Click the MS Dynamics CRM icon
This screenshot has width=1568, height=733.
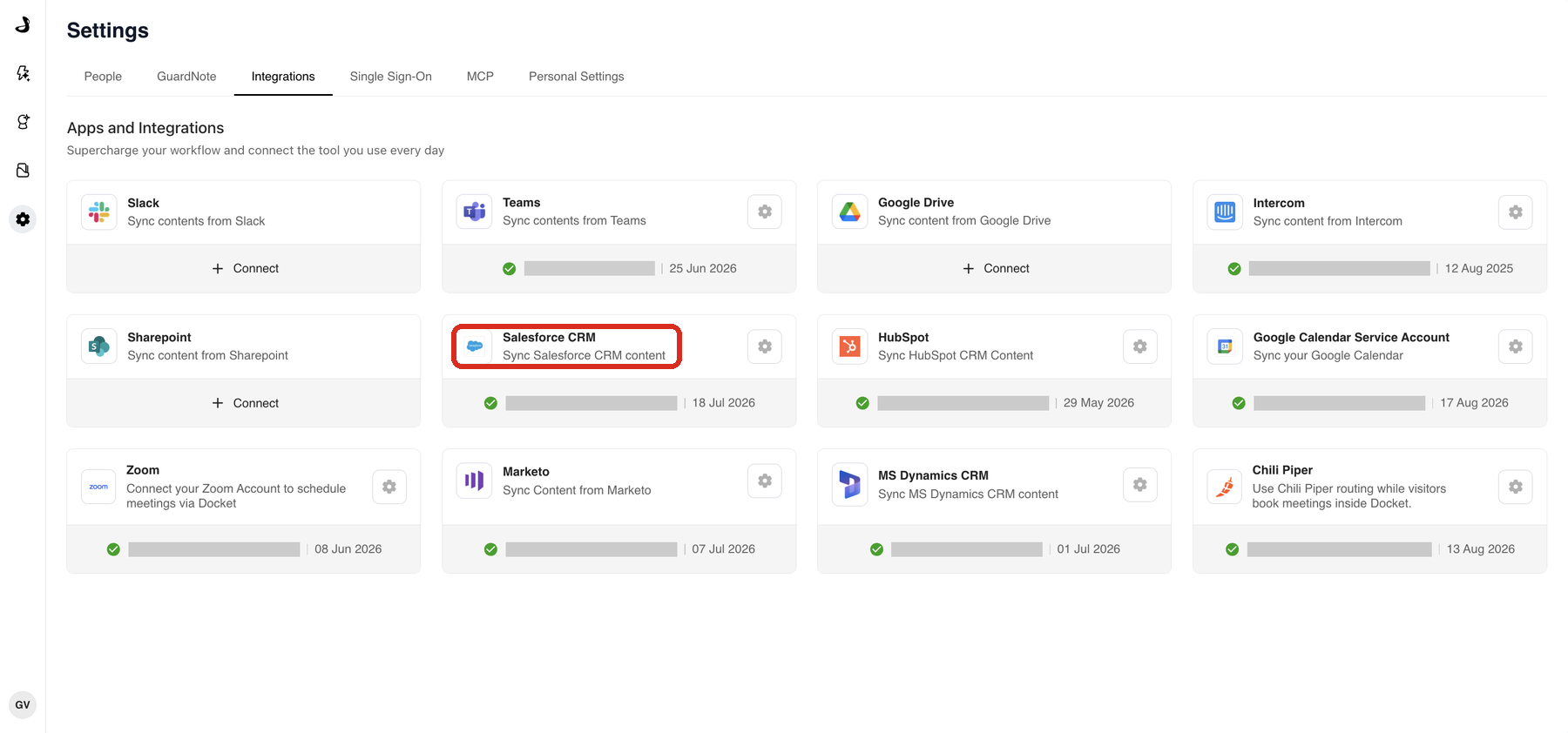tap(850, 484)
